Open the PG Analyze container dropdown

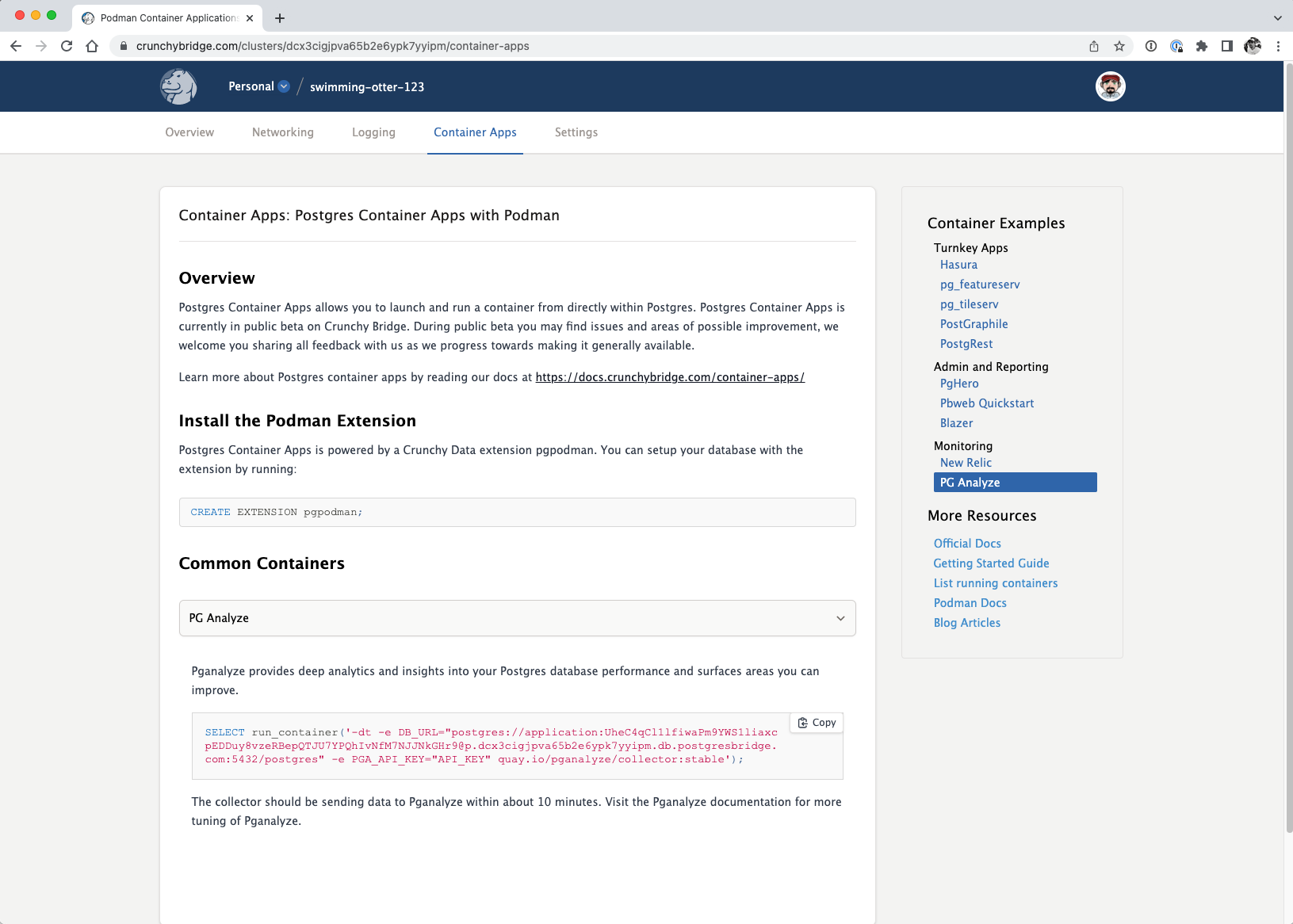[517, 618]
